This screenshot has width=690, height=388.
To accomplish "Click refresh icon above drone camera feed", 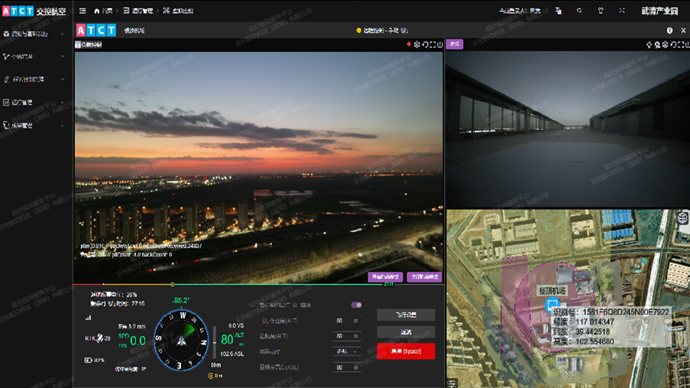I will (425, 44).
